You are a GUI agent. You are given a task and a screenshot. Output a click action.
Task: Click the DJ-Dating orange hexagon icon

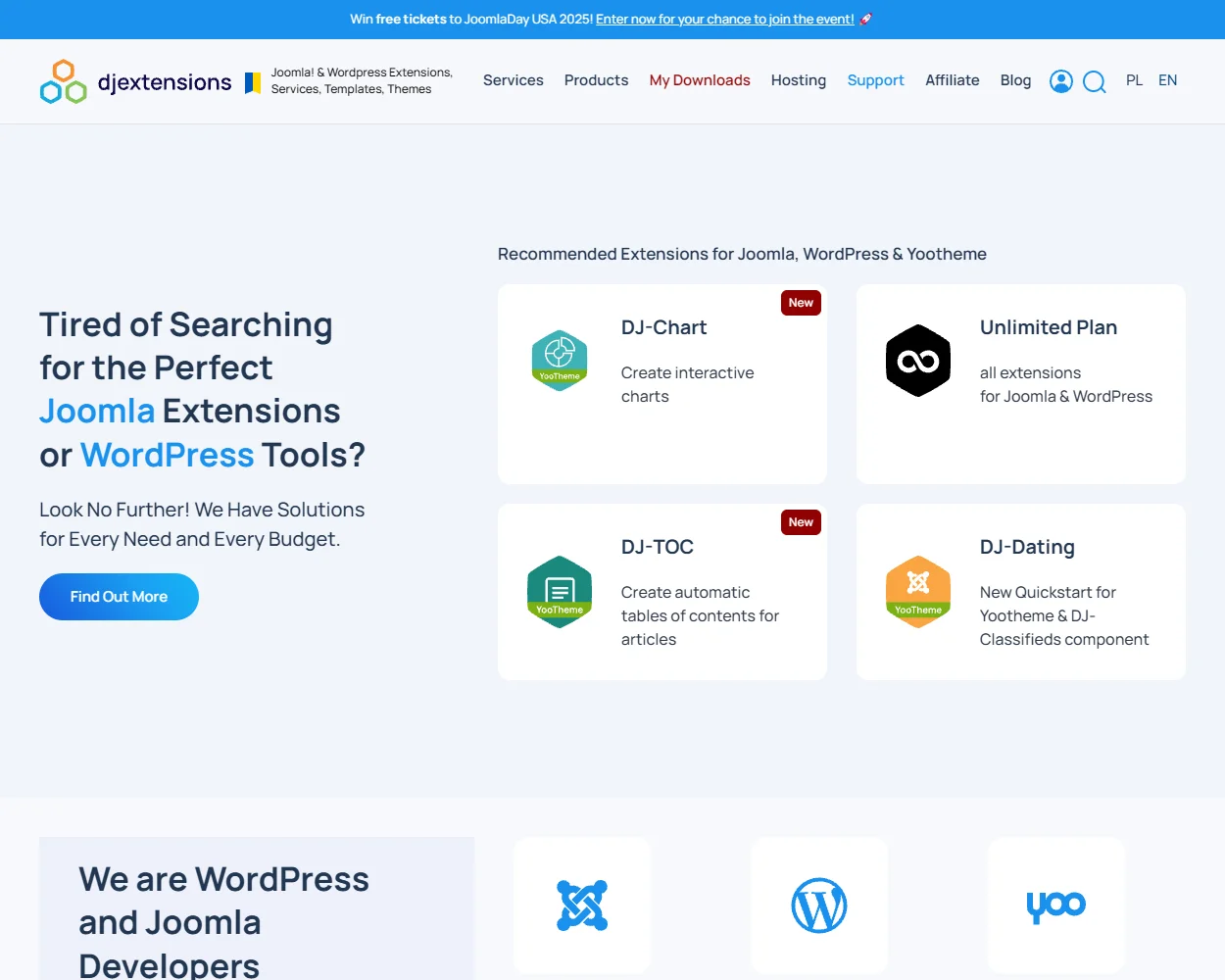[918, 592]
